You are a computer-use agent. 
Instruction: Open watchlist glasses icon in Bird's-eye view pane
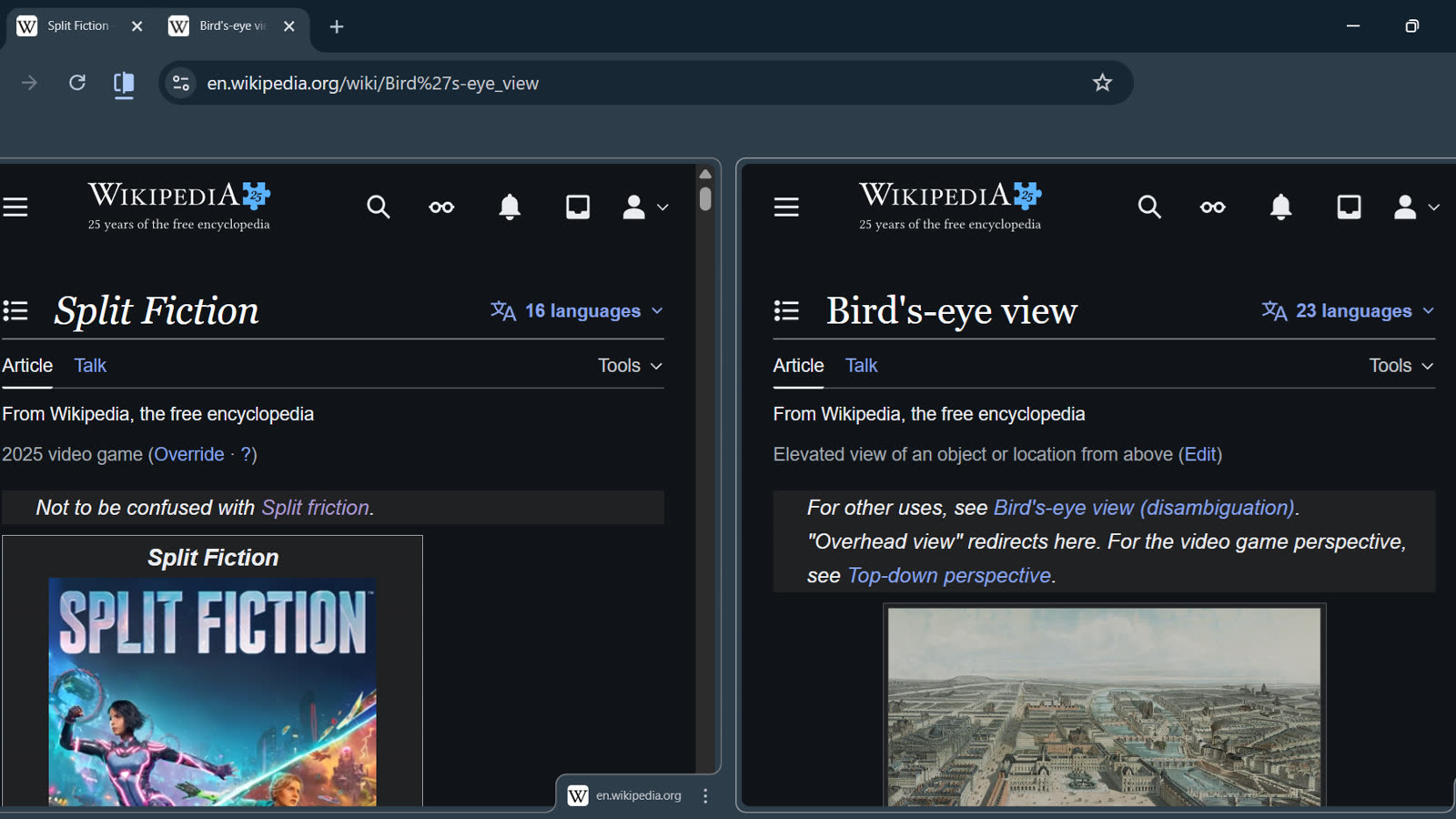click(x=1212, y=207)
